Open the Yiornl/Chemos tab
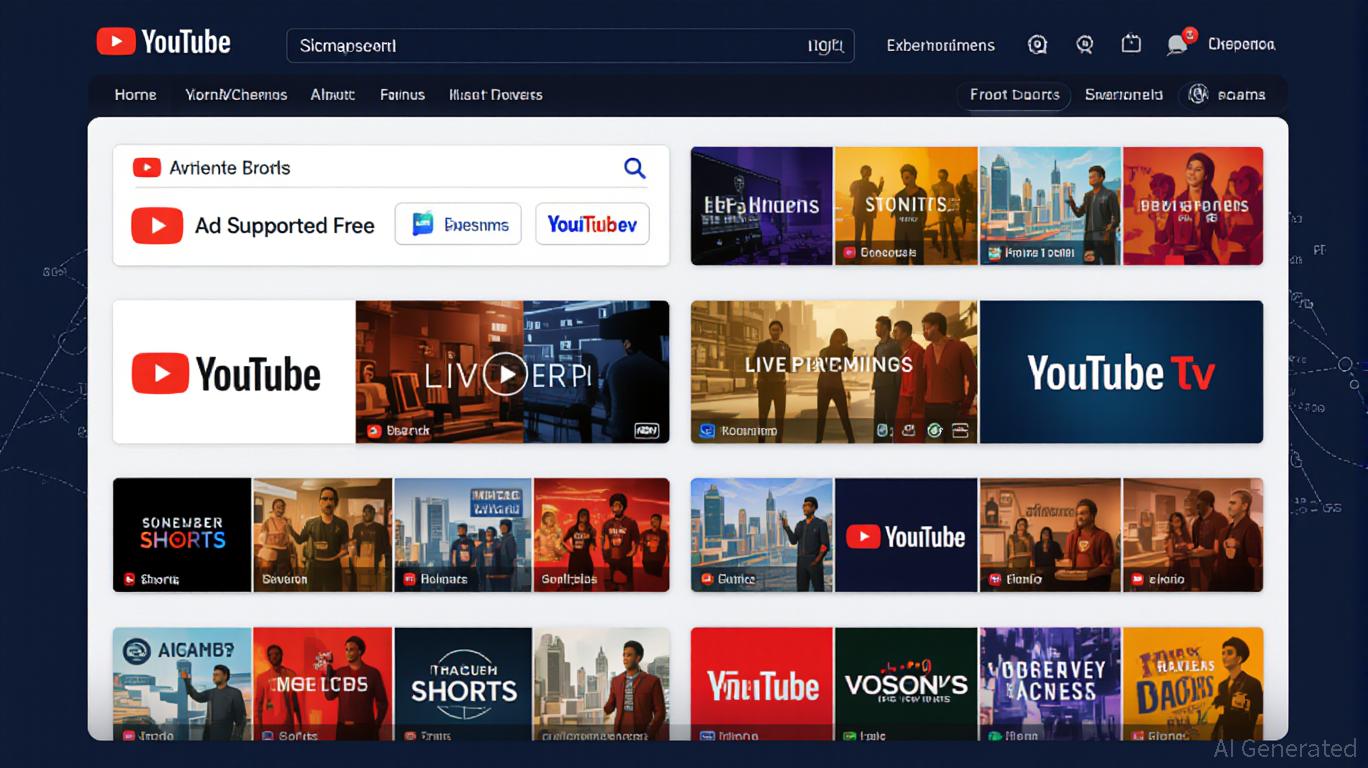This screenshot has width=1368, height=768. pyautogui.click(x=236, y=95)
